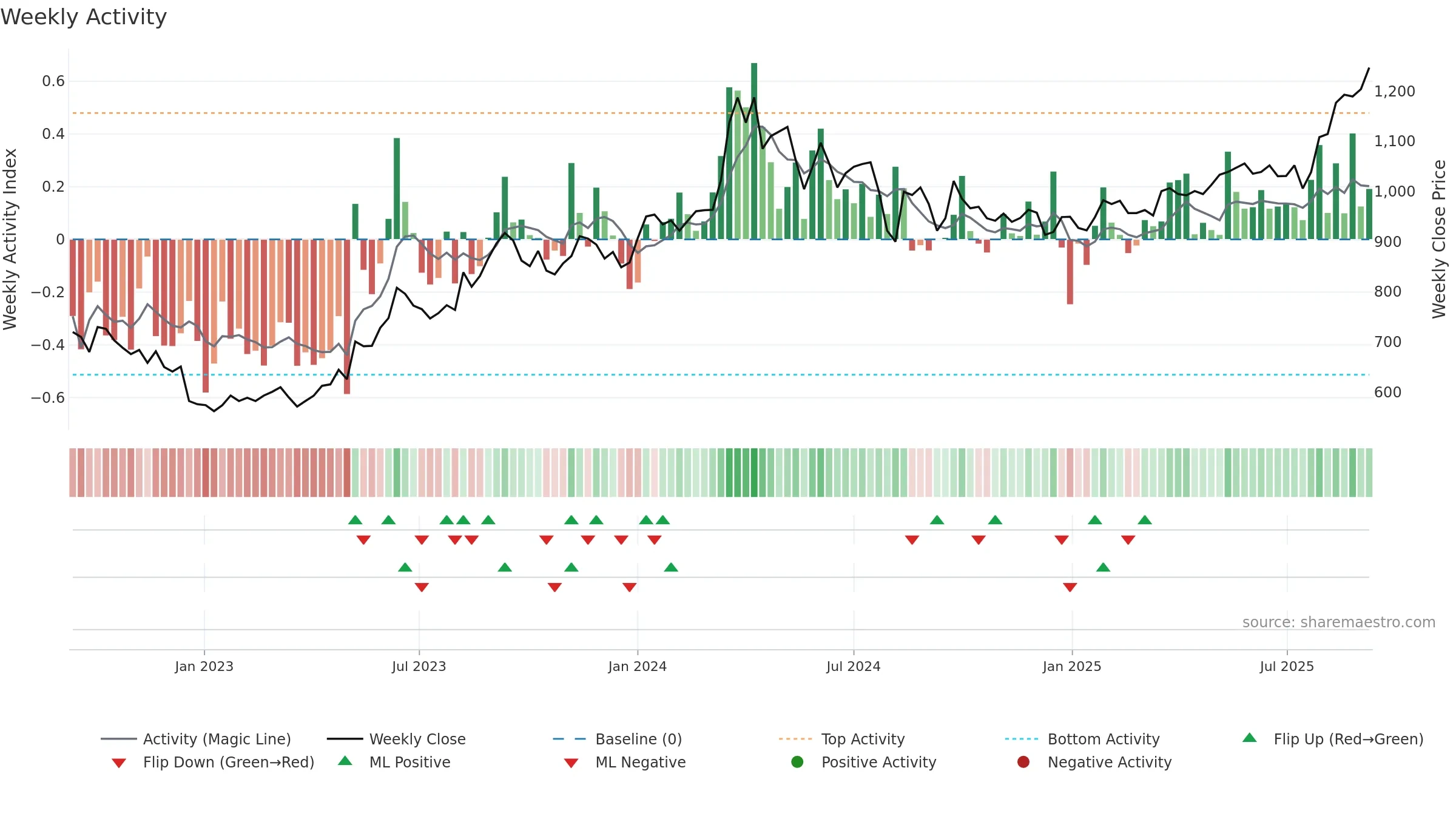The width and height of the screenshot is (1456, 819).
Task: Toggle Activity (Magic Line) legend entry
Action: pos(196,739)
